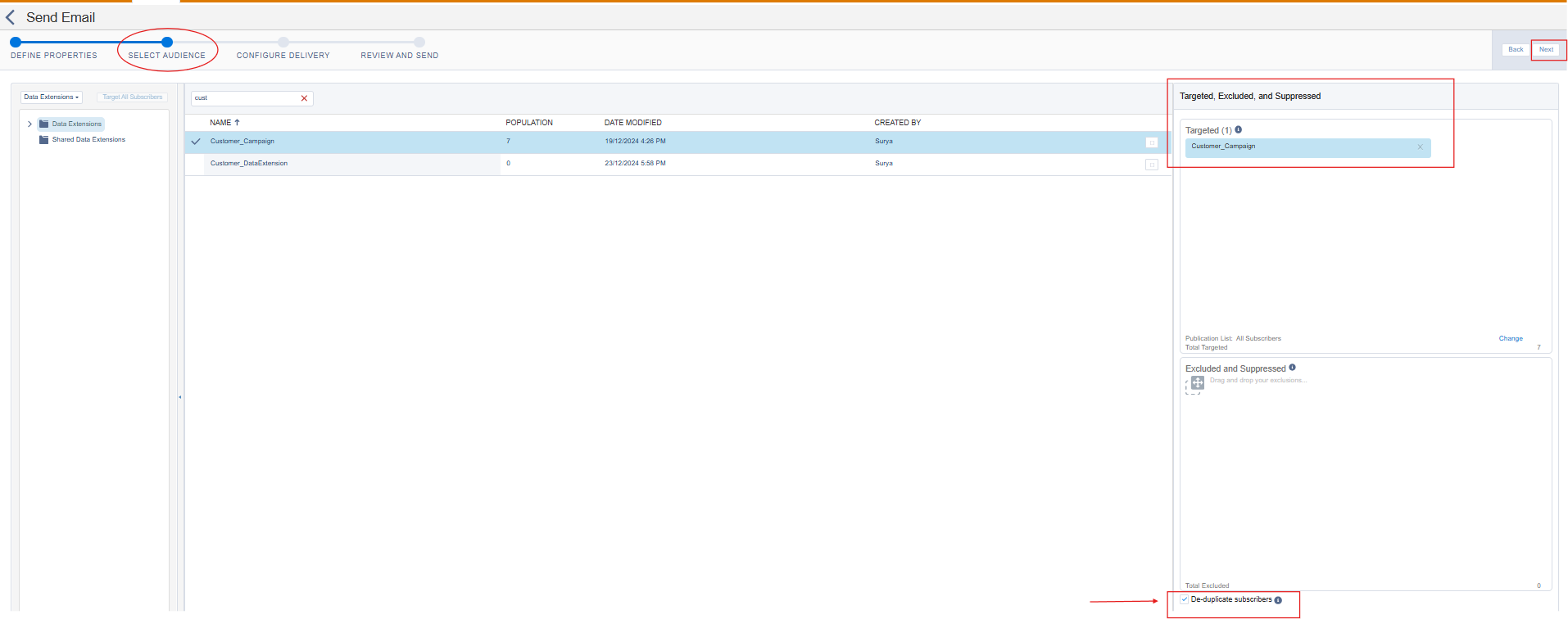This screenshot has height=619, width=1568.
Task: Click the Change publication list link
Action: 1510,338
